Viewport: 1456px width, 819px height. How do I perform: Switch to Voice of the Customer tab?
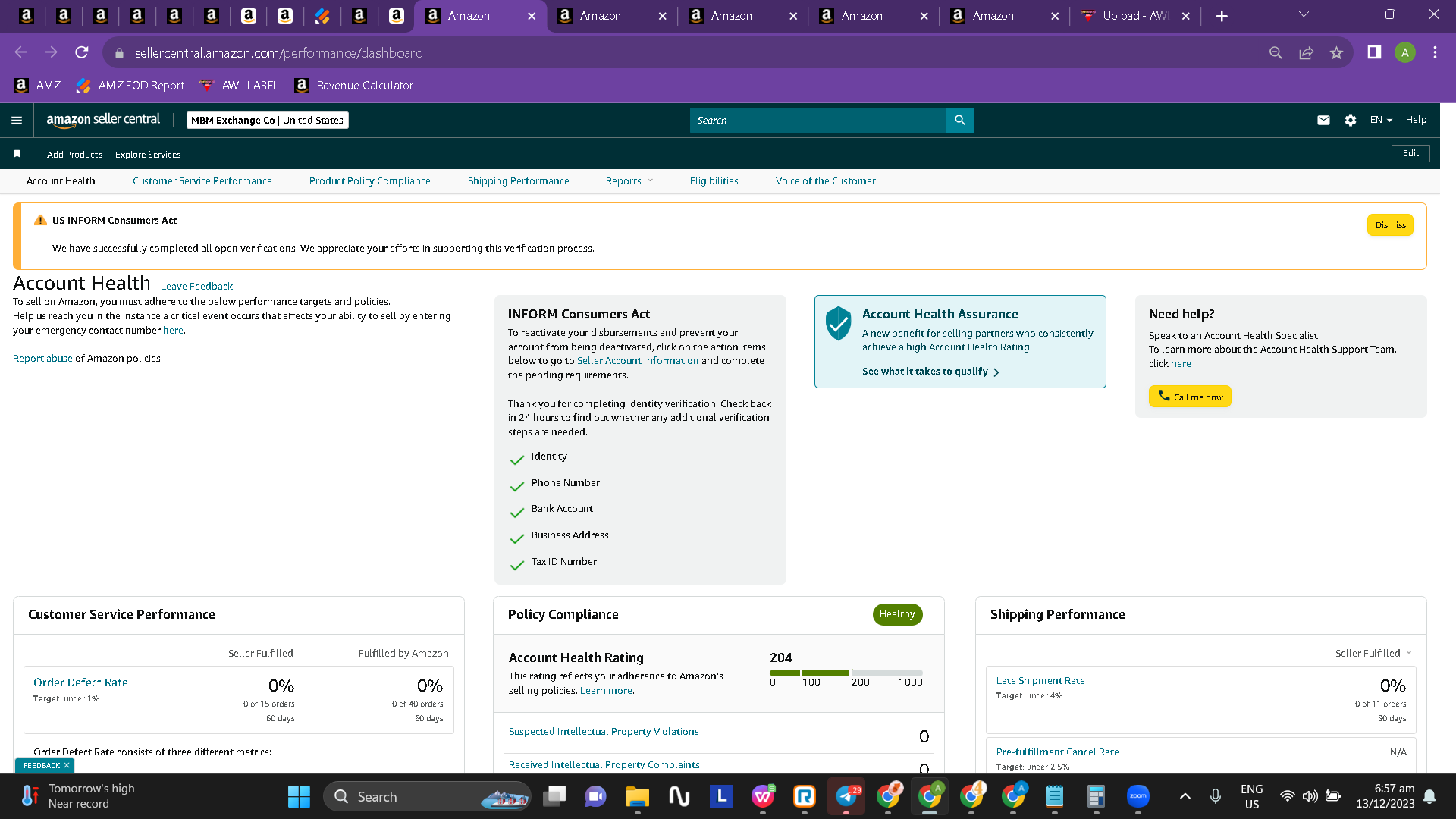pos(825,180)
